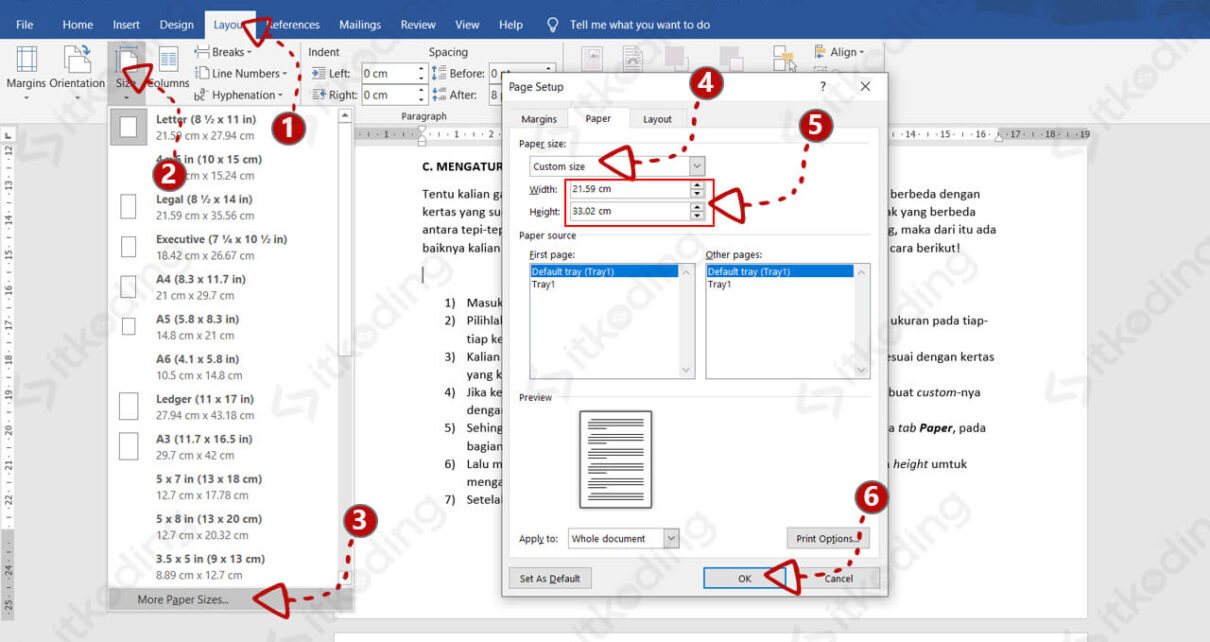Viewport: 1210px width, 642px height.
Task: Click the Set As Default button
Action: pos(550,578)
